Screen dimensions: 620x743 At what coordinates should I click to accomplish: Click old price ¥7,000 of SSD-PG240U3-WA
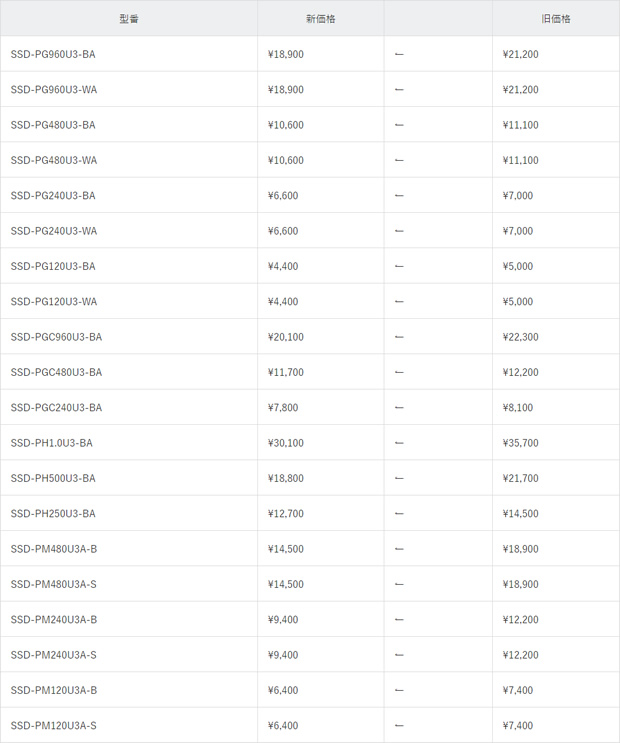point(518,231)
